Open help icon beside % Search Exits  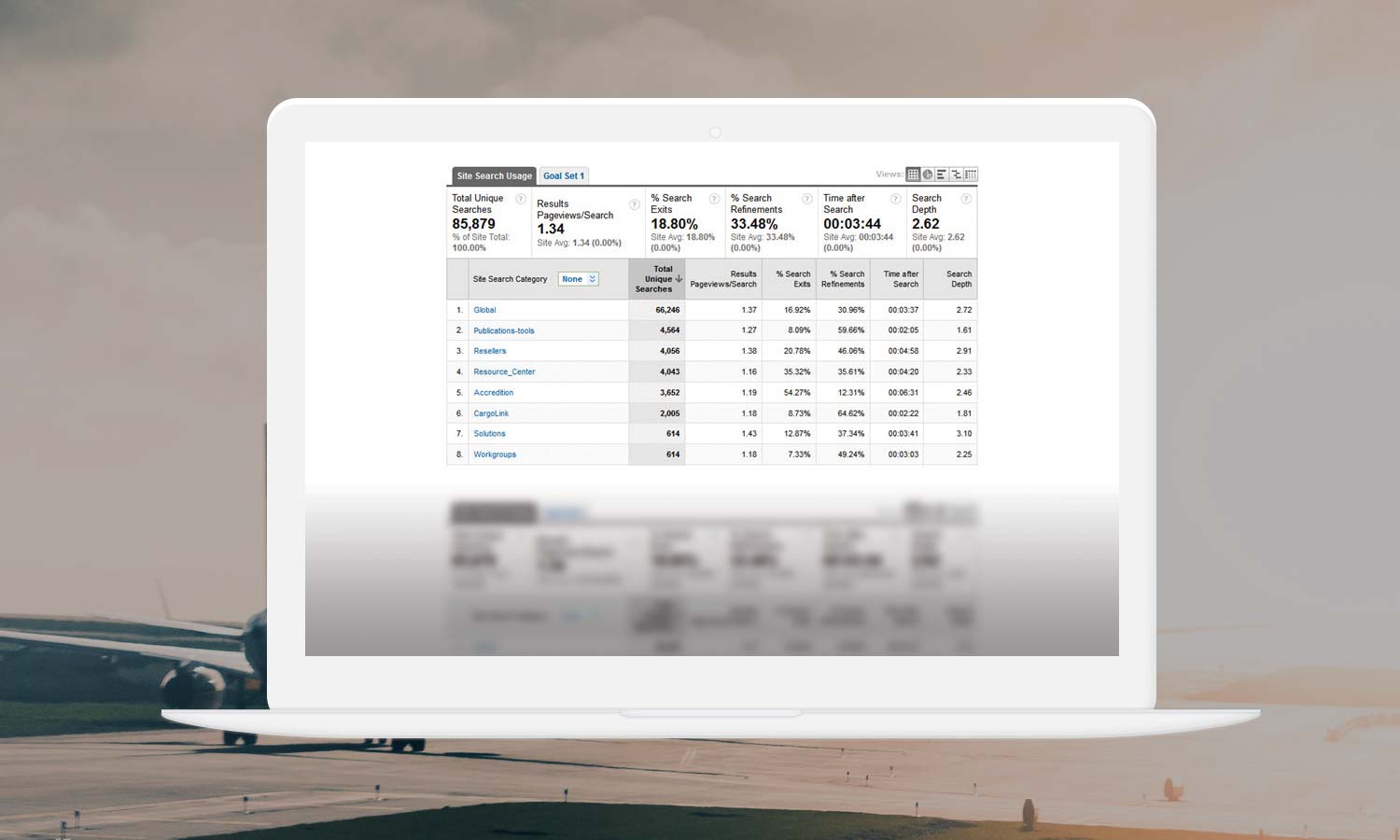pyautogui.click(x=714, y=199)
